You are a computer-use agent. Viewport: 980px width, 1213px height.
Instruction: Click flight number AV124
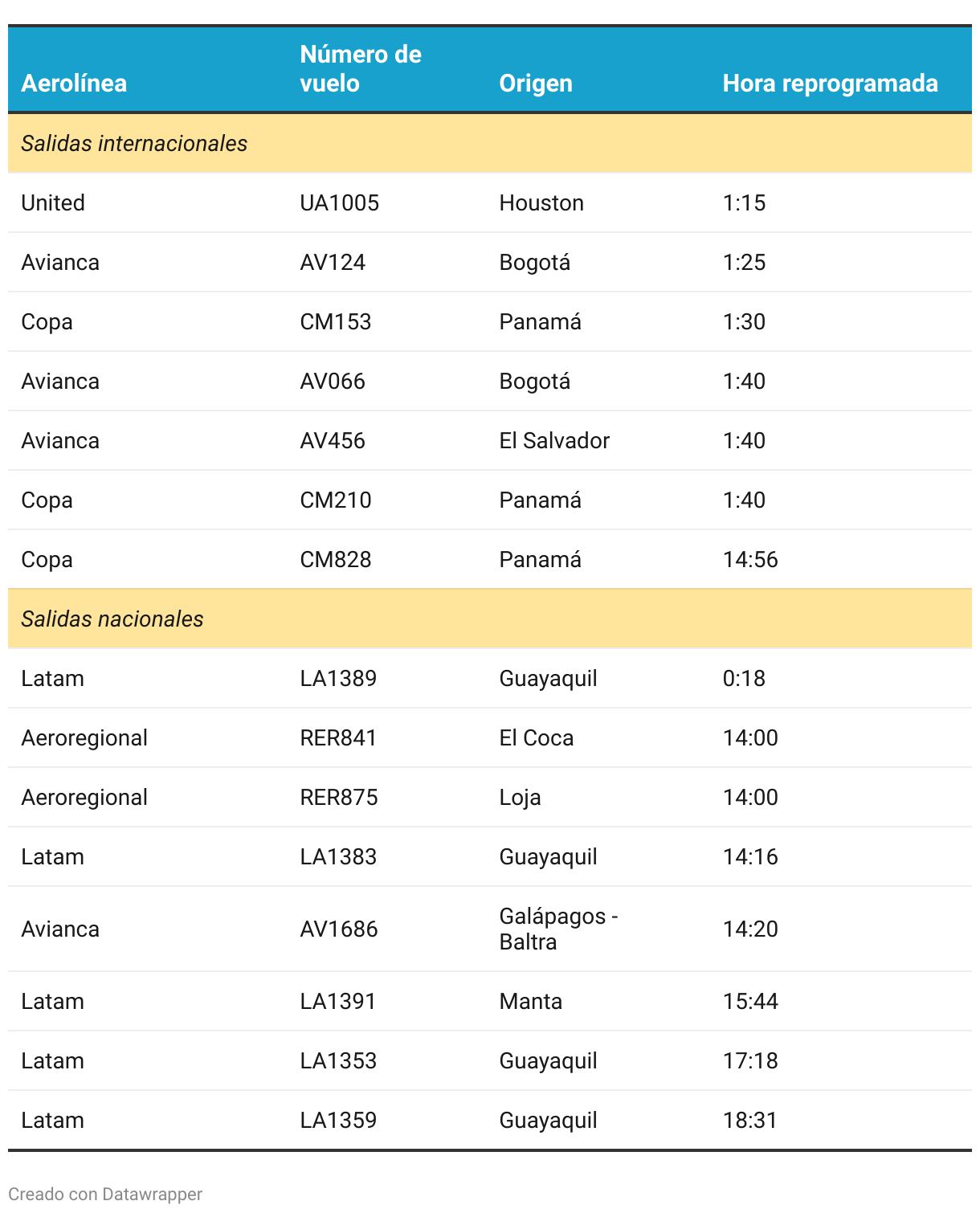point(333,263)
